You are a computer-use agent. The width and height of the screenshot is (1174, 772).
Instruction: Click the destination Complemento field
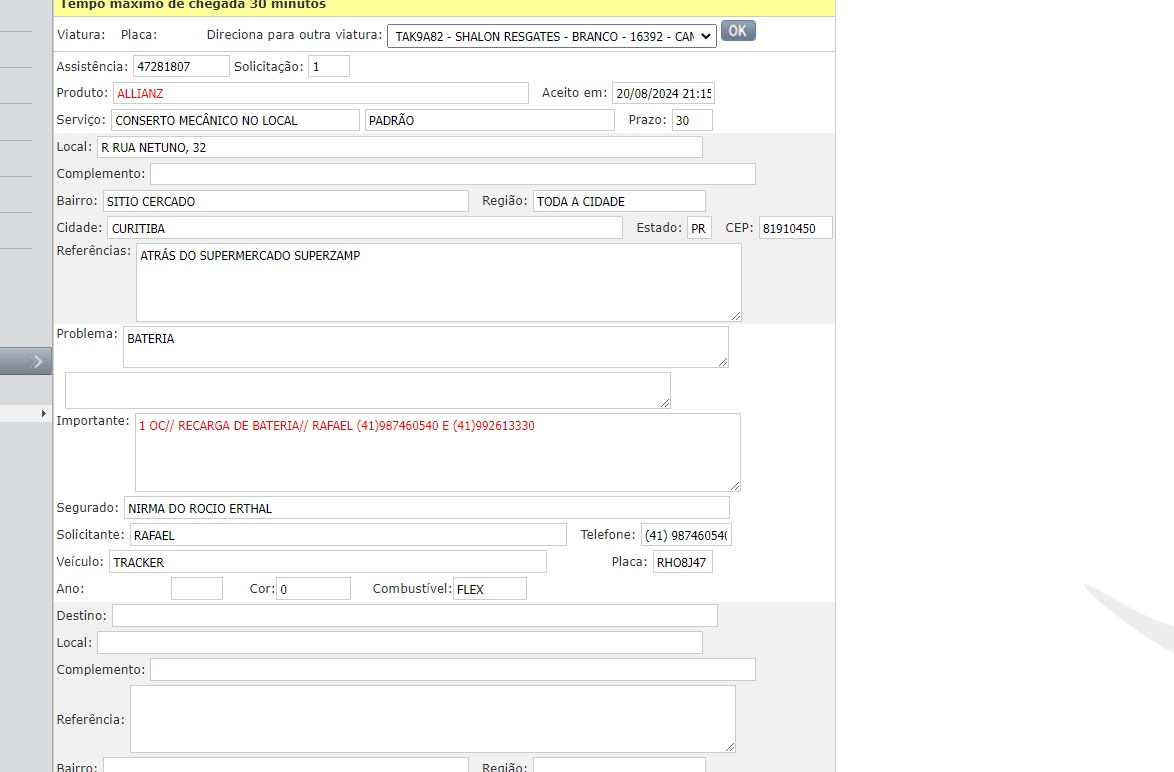click(453, 669)
